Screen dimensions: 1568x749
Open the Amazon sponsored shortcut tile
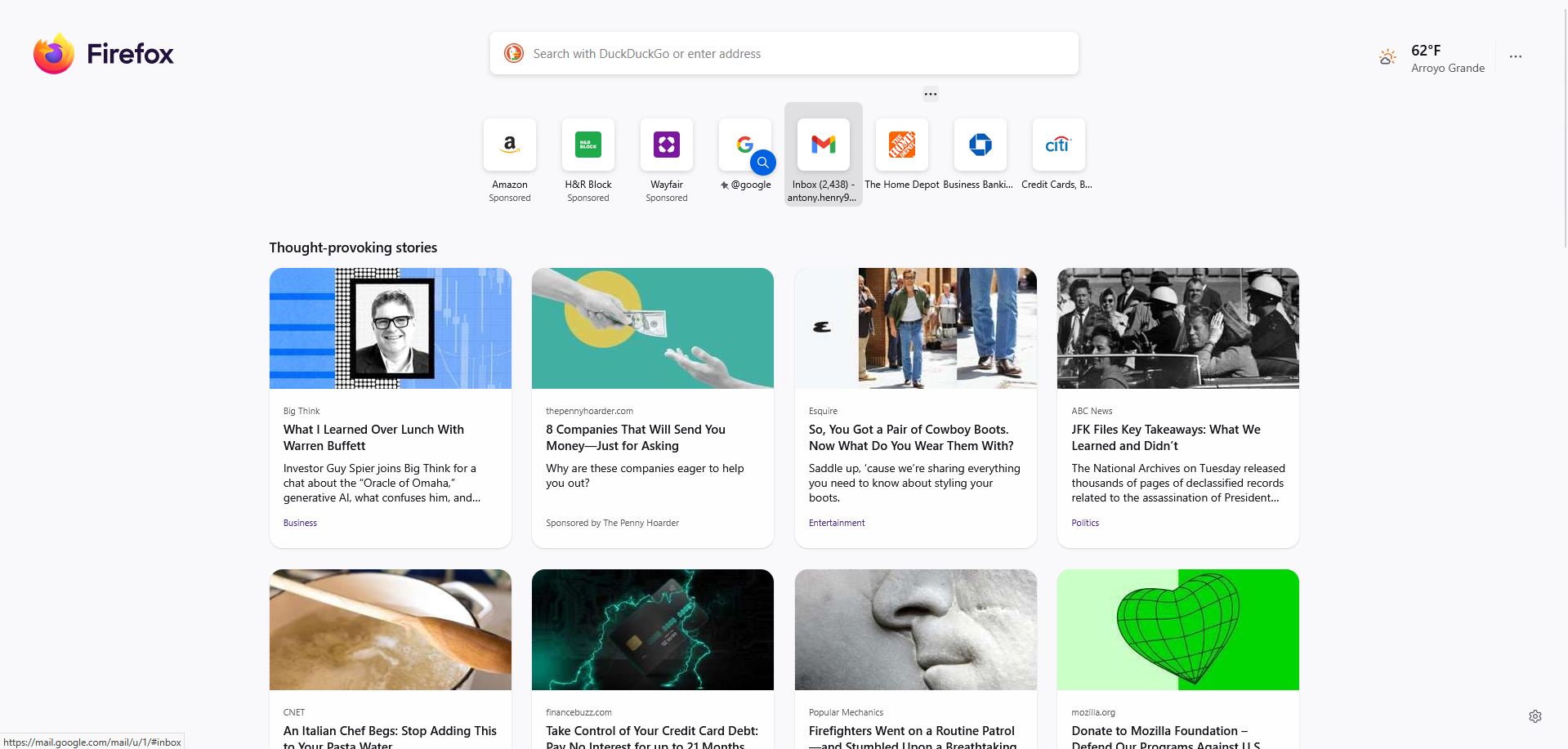[510, 145]
